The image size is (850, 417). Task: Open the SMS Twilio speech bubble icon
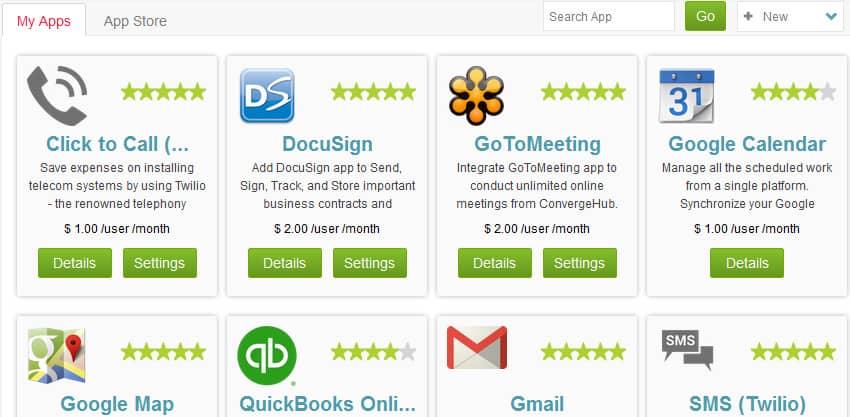[x=687, y=350]
